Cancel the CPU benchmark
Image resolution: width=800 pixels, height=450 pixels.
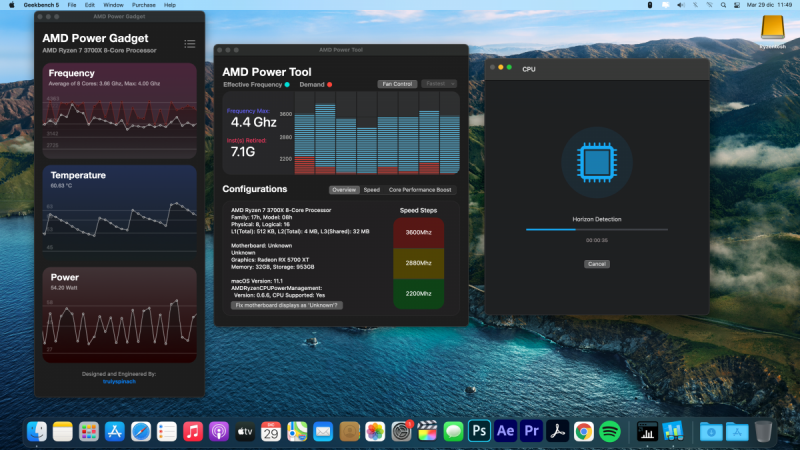coord(596,264)
